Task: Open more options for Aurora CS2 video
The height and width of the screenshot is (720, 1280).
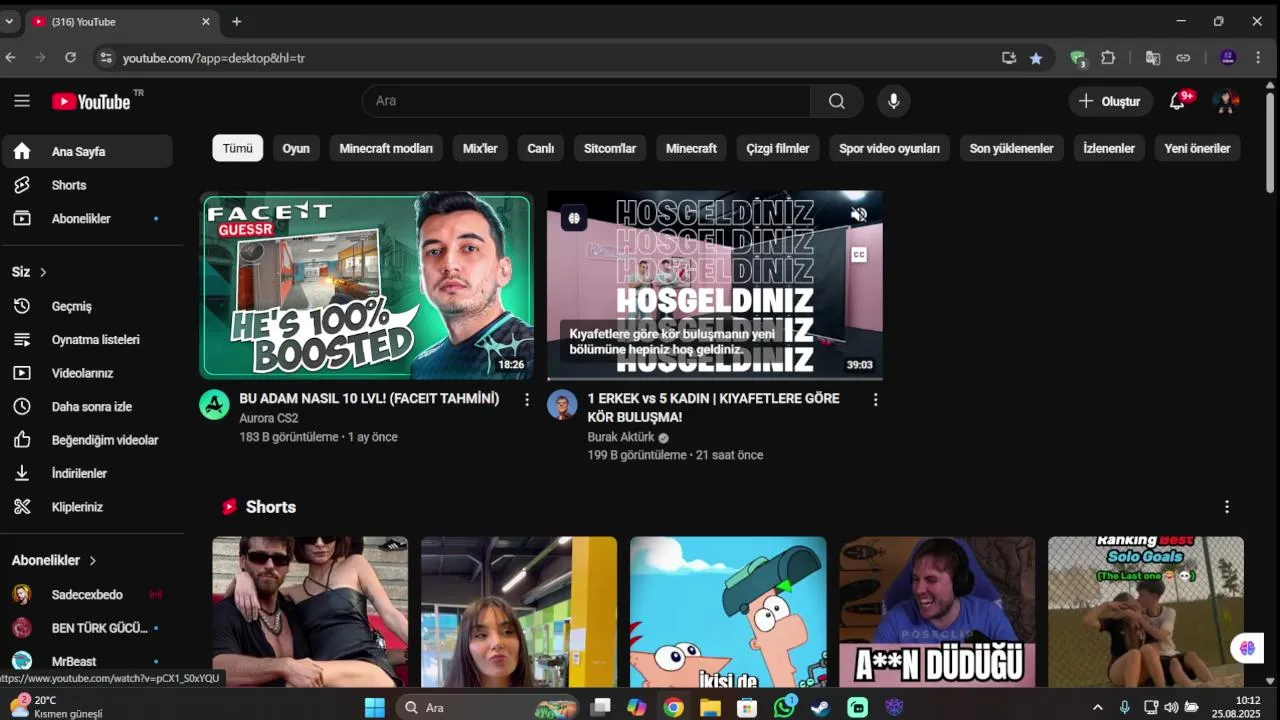Action: (x=527, y=399)
